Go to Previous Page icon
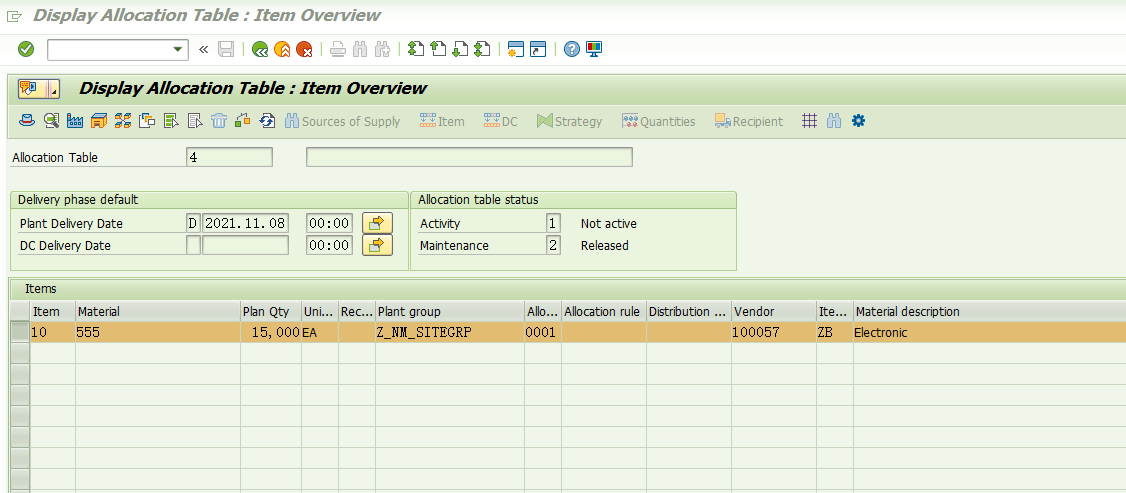 (438, 50)
